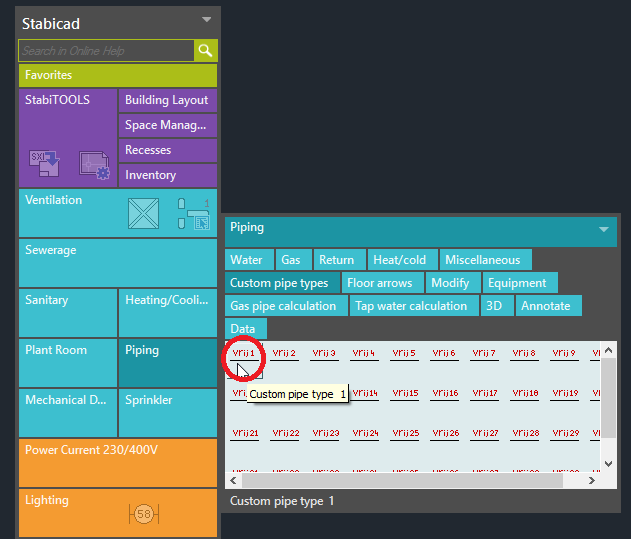Open the Recesses tile
This screenshot has width=631, height=539.
(x=168, y=150)
